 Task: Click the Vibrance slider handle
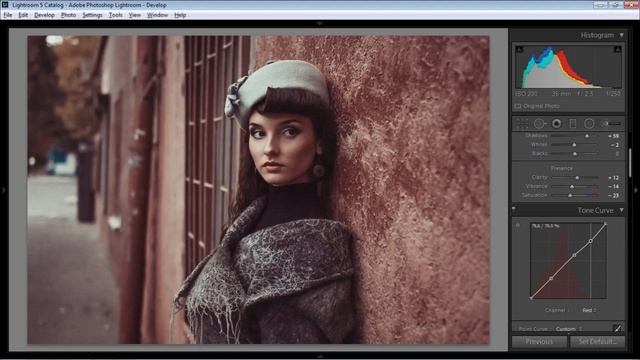[572, 187]
